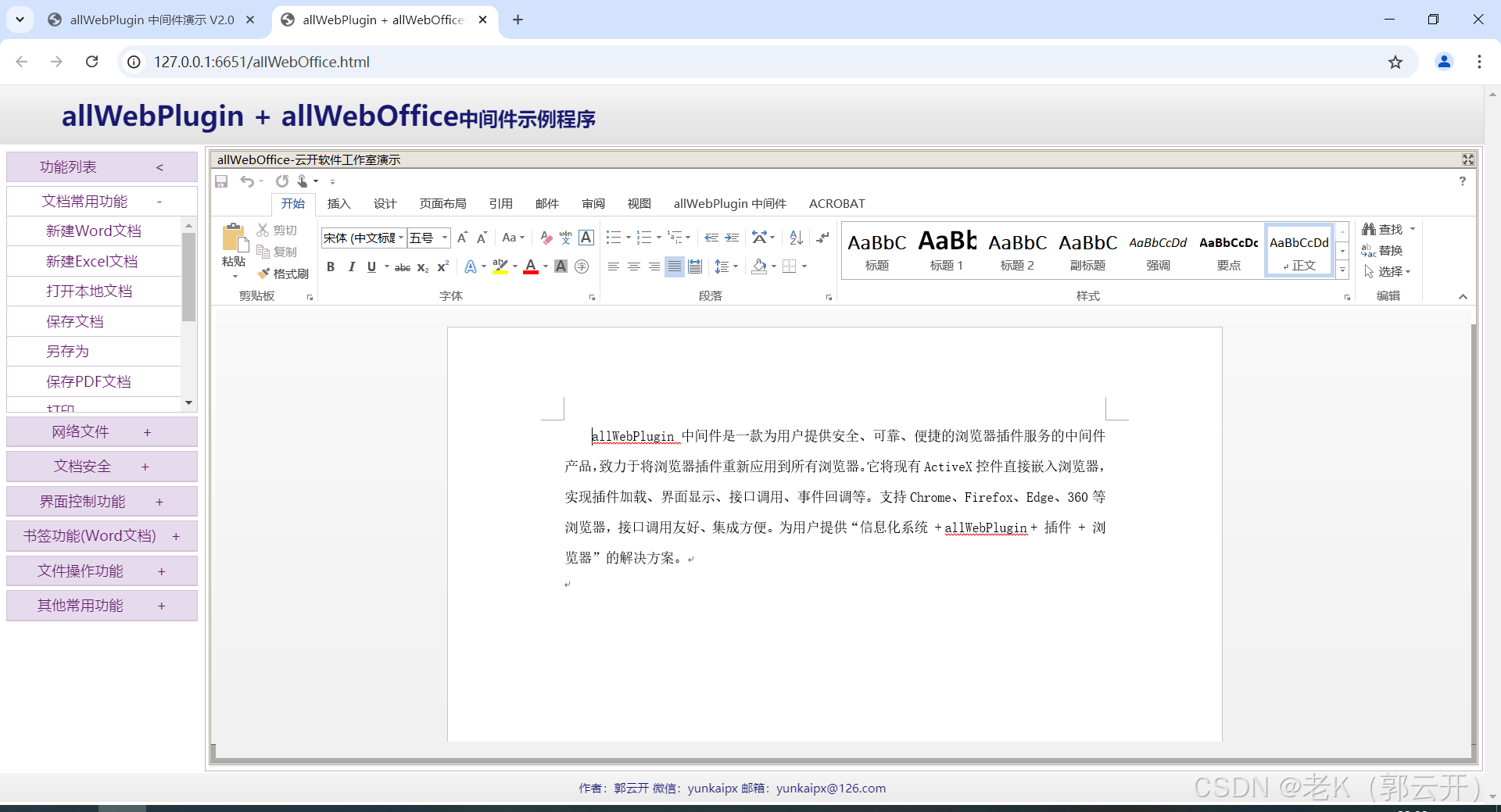The height and width of the screenshot is (812, 1501).
Task: Open the Change Case Aa dropdown
Action: pyautogui.click(x=513, y=238)
